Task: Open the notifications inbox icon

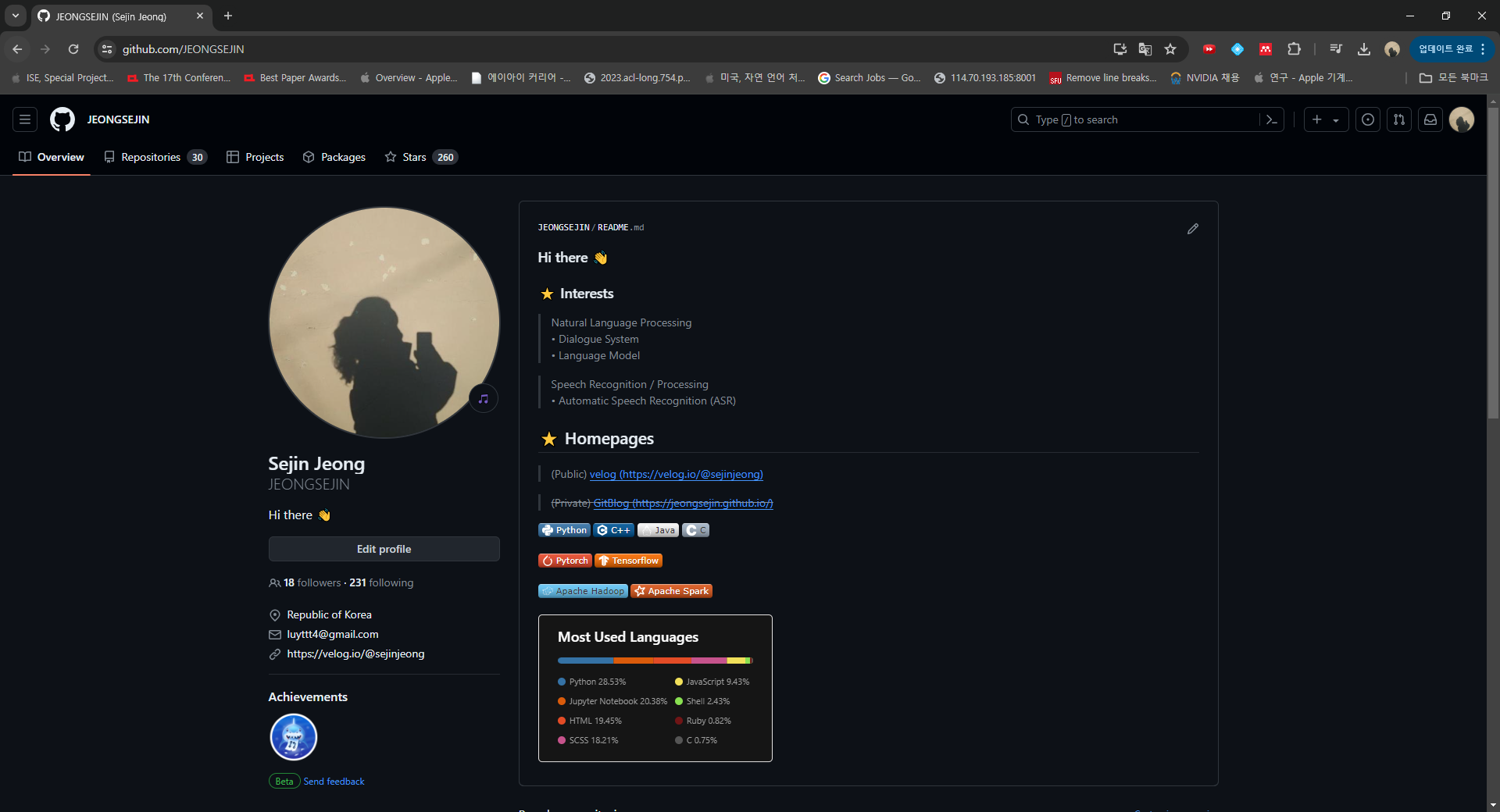Action: (x=1430, y=119)
